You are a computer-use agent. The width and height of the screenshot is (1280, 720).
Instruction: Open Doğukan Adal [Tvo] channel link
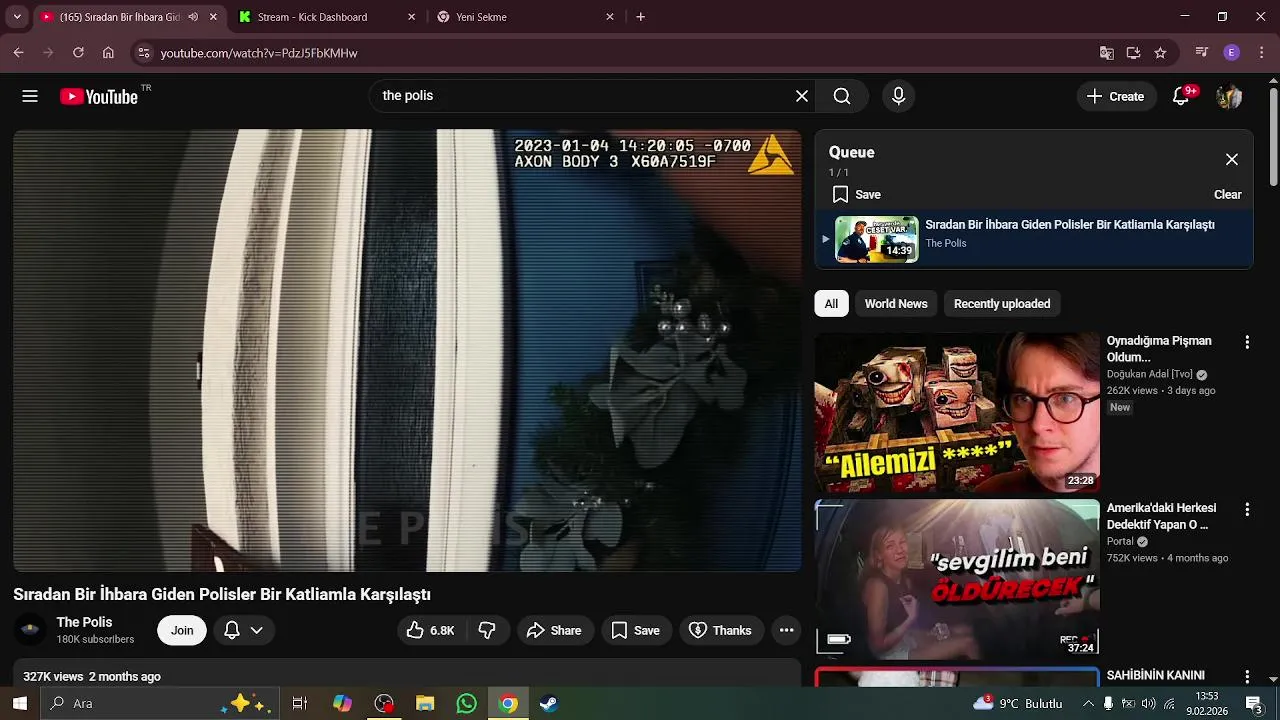click(1150, 374)
